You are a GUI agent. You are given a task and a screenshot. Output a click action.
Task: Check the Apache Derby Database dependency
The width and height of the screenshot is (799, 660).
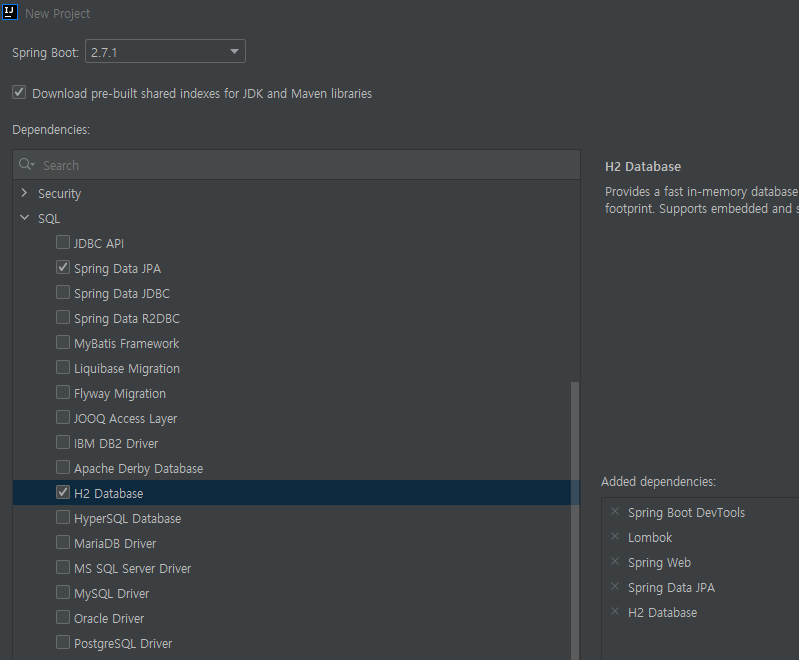point(63,467)
